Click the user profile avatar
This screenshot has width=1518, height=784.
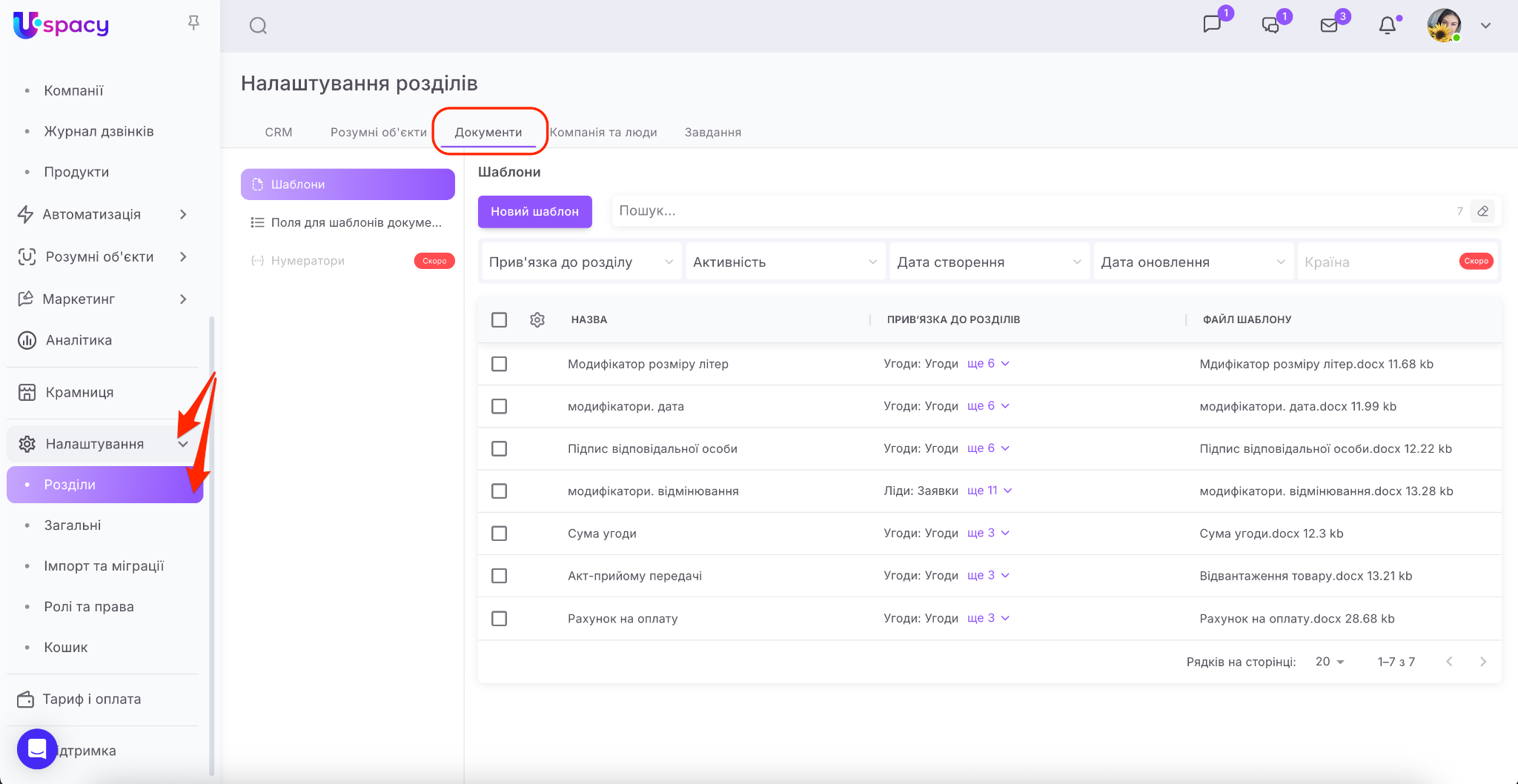(x=1444, y=26)
